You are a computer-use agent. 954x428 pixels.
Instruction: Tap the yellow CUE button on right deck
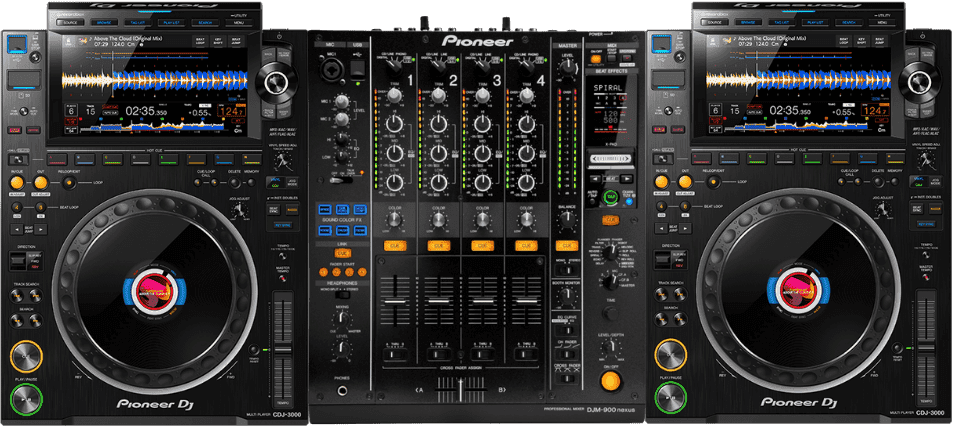670,356
